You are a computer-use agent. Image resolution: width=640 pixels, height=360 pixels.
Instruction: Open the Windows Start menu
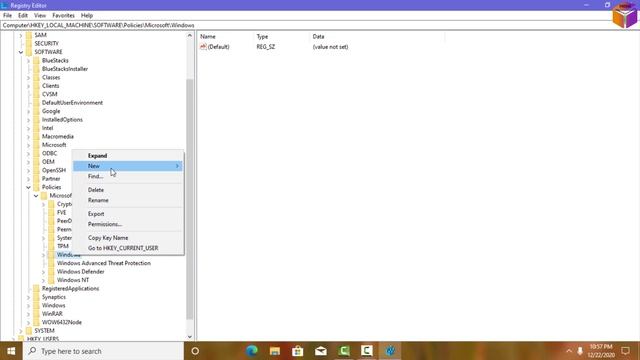point(11,351)
